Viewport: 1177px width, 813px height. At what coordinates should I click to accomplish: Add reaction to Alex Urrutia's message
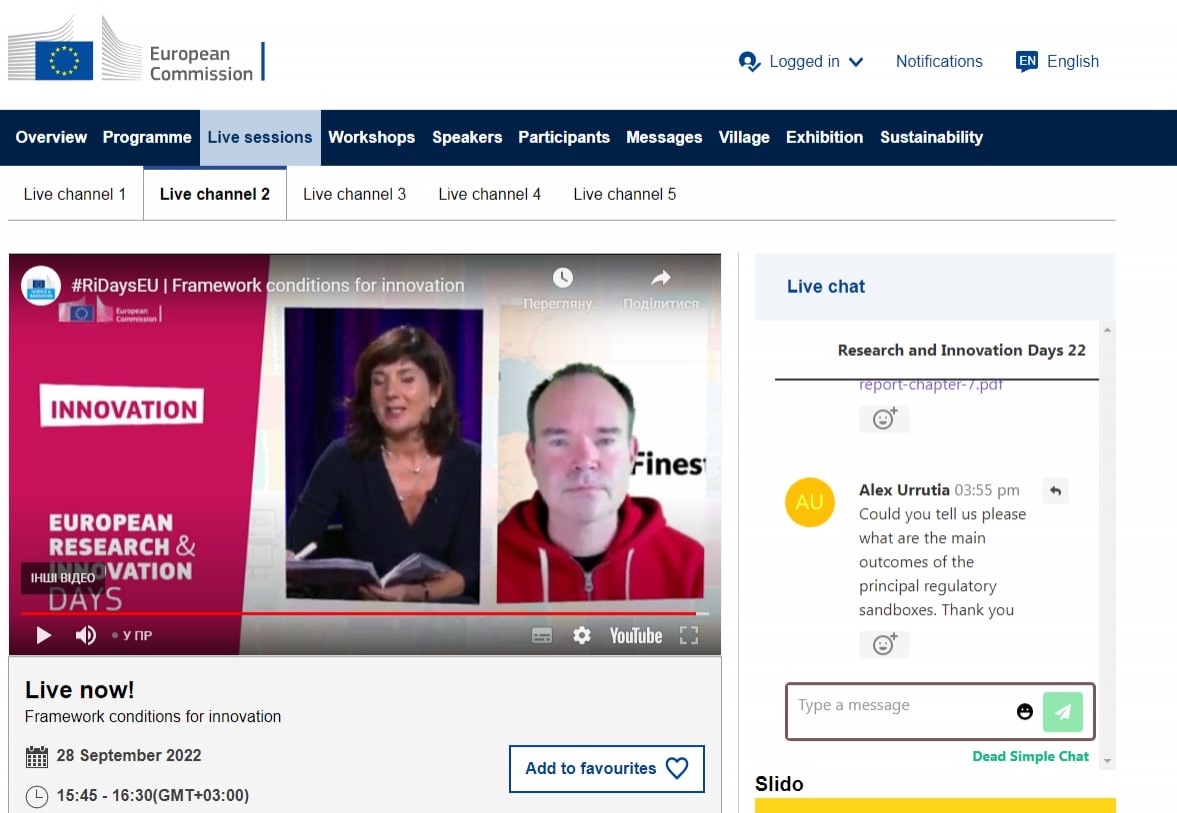884,644
